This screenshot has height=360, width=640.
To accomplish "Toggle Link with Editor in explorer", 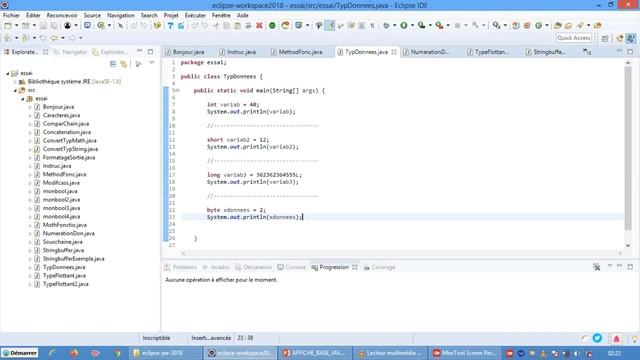I will (124, 64).
